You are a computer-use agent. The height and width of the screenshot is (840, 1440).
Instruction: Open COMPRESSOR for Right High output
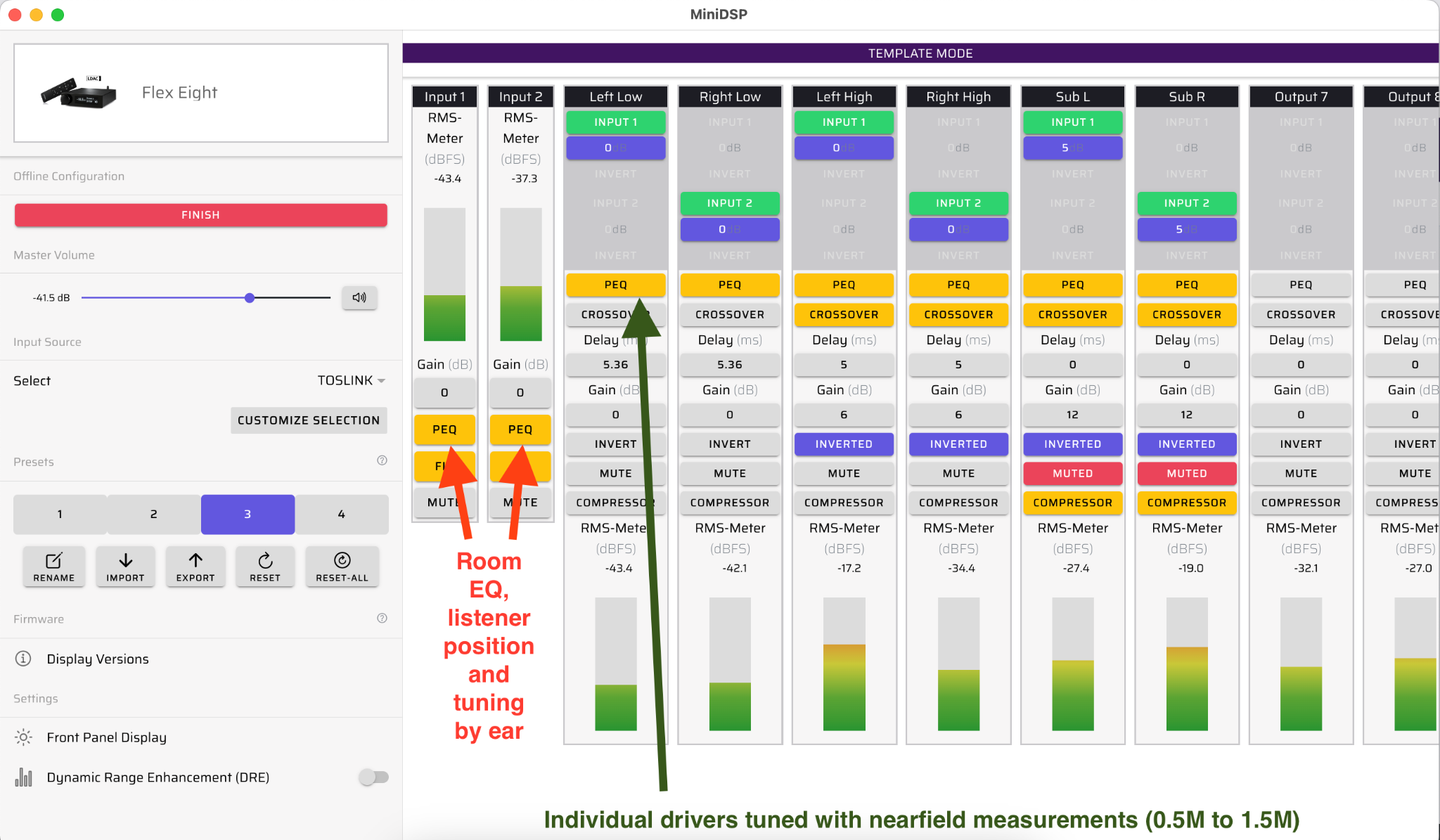(x=958, y=503)
